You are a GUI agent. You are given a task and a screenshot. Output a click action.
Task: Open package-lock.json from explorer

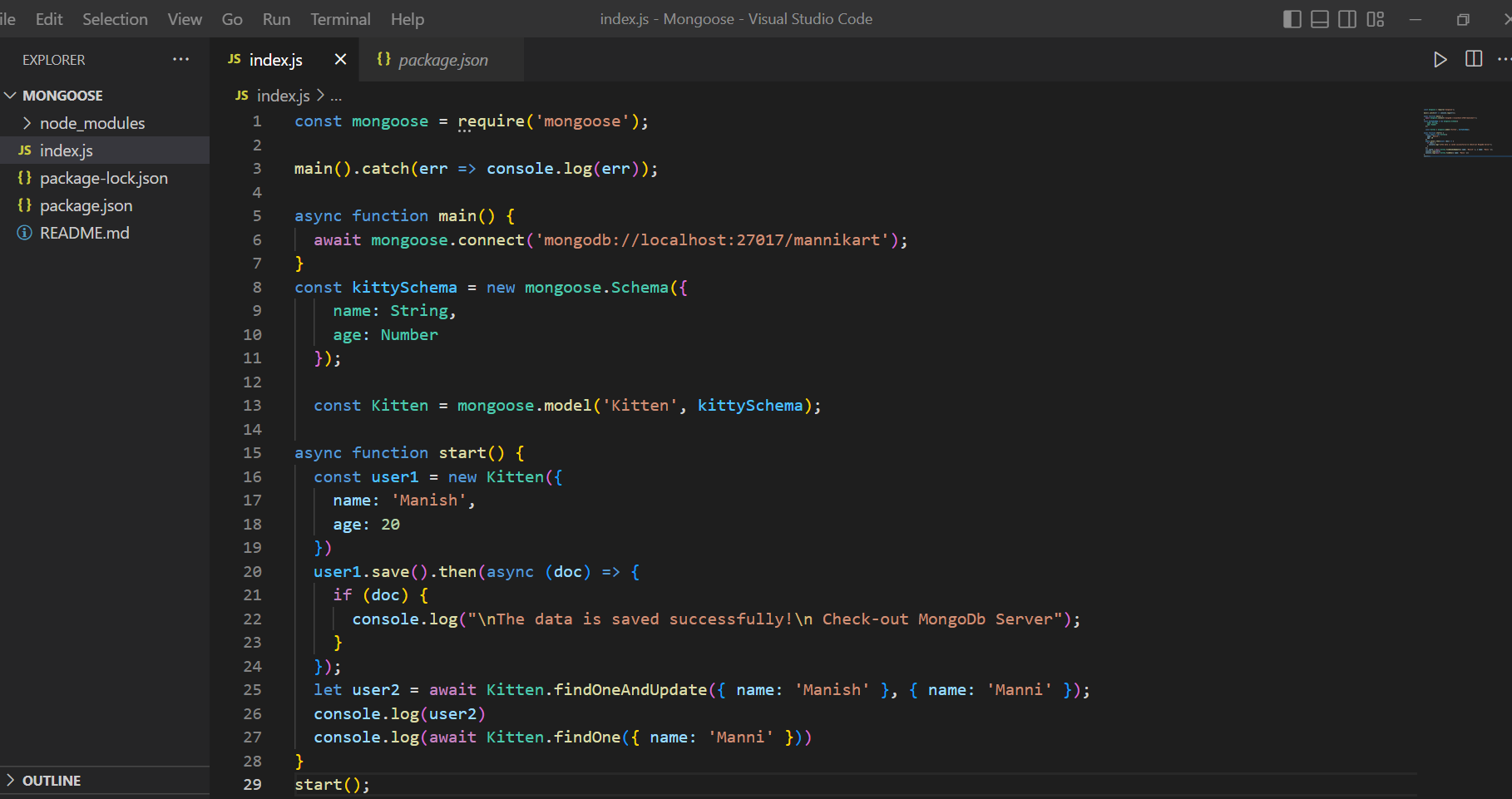click(105, 178)
